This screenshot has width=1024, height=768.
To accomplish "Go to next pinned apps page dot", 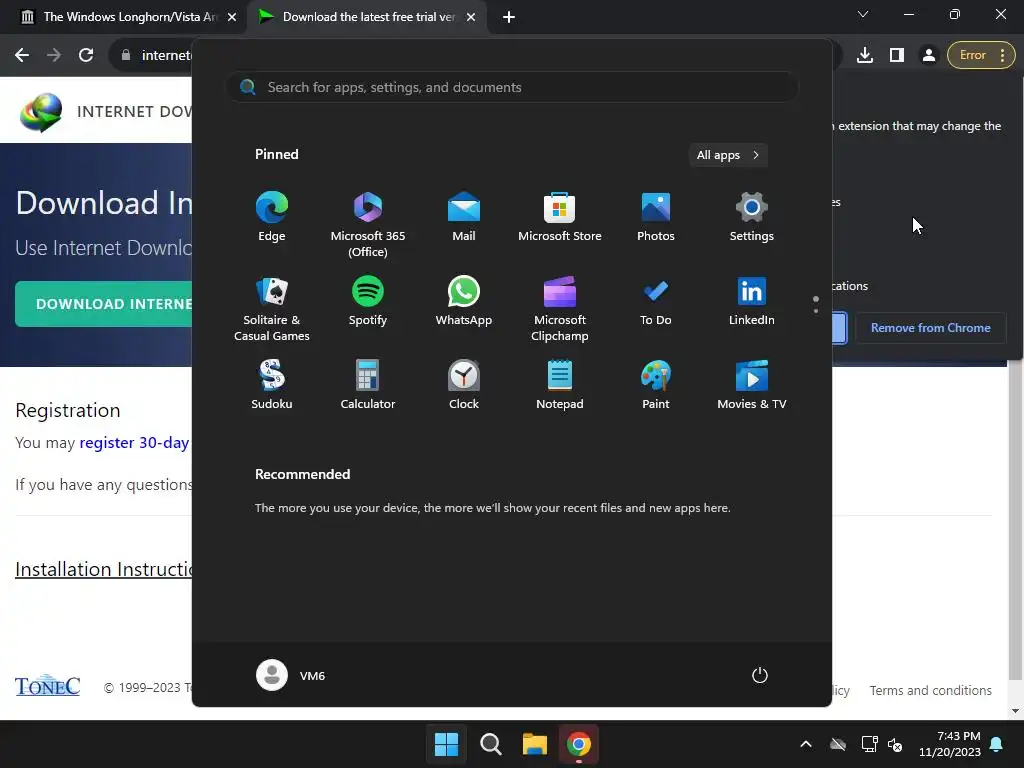I will click(816, 311).
